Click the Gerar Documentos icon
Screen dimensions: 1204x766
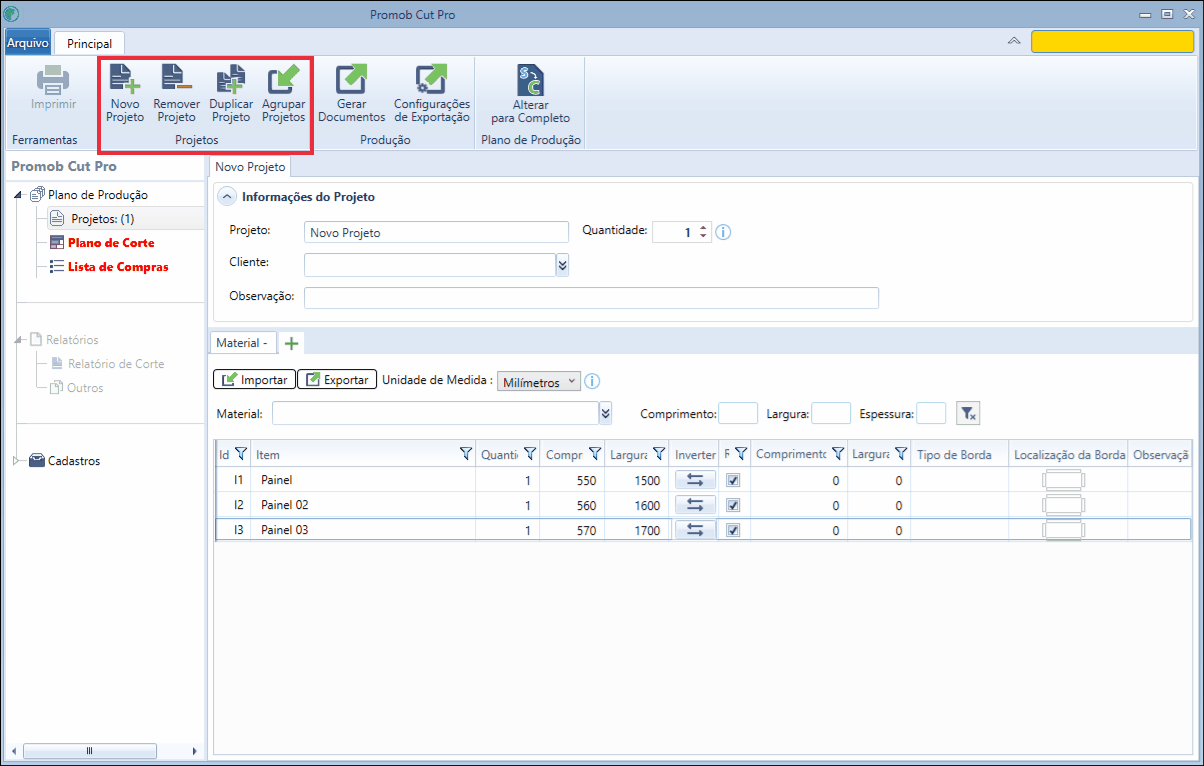click(x=351, y=79)
